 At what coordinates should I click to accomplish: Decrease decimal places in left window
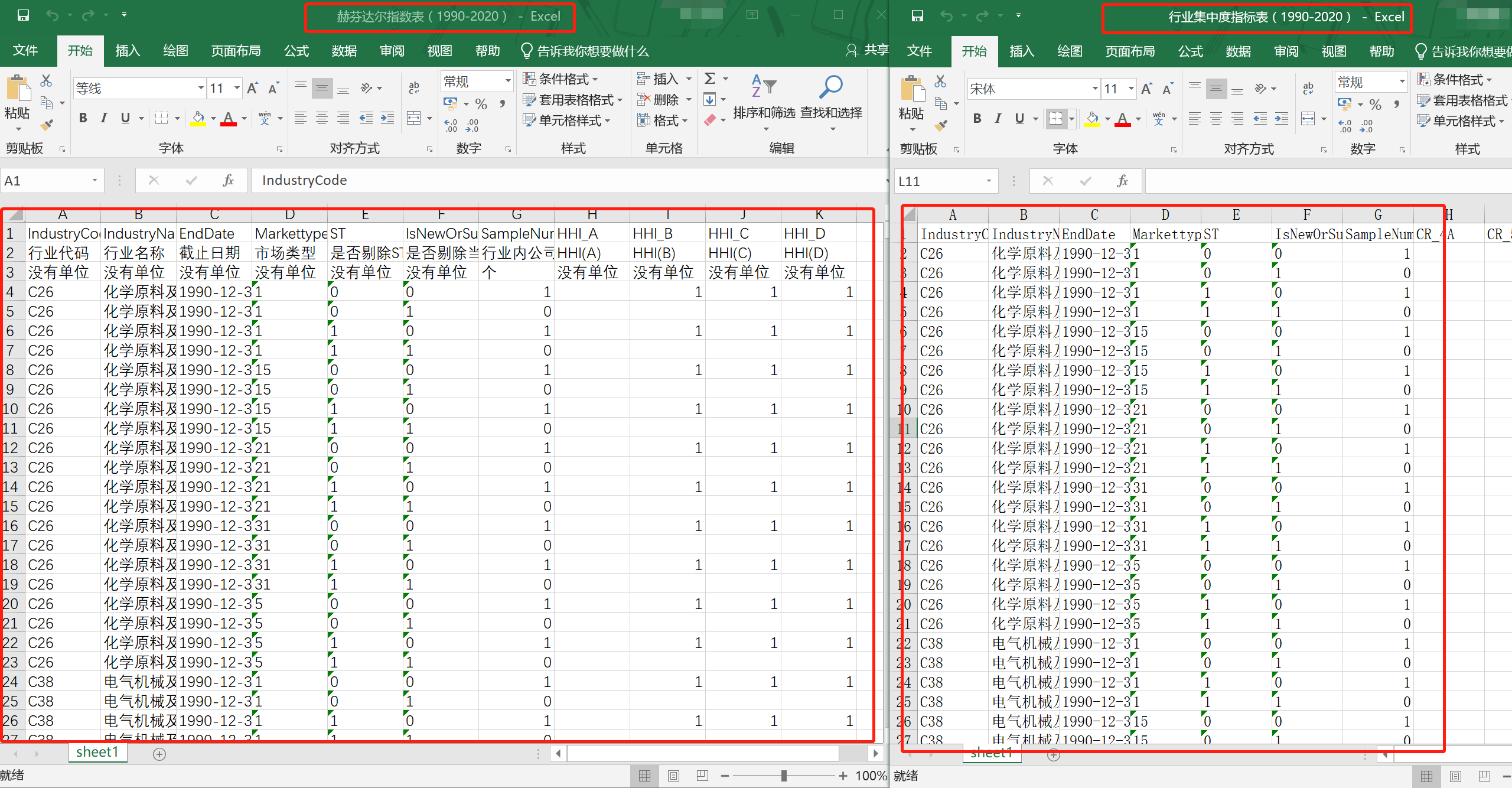472,125
